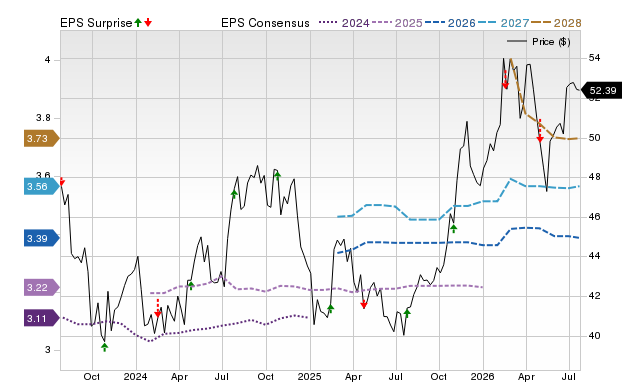This screenshot has height=382, width=640.
Task: Click the 44 price axis label
Action: (594, 256)
